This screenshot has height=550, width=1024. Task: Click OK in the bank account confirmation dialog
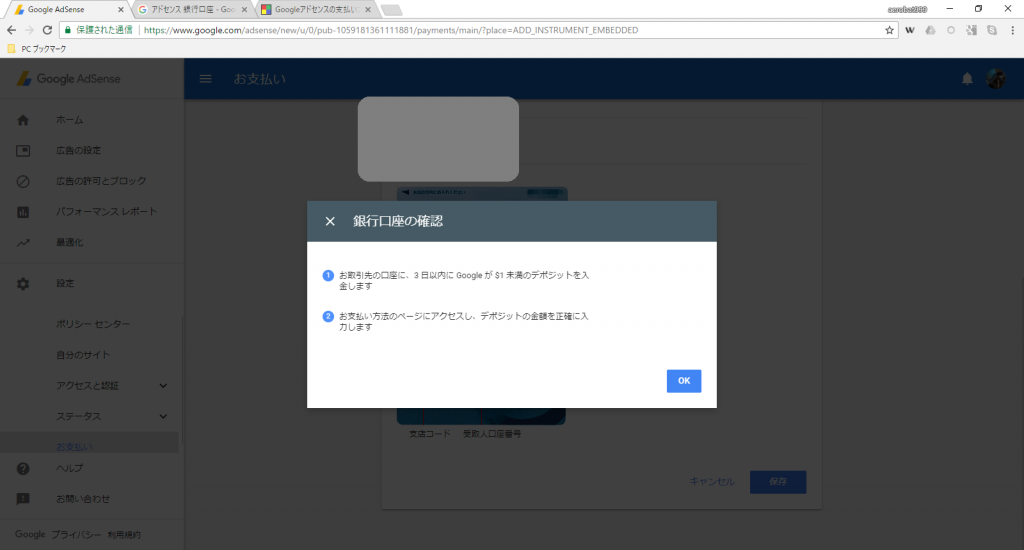(683, 381)
